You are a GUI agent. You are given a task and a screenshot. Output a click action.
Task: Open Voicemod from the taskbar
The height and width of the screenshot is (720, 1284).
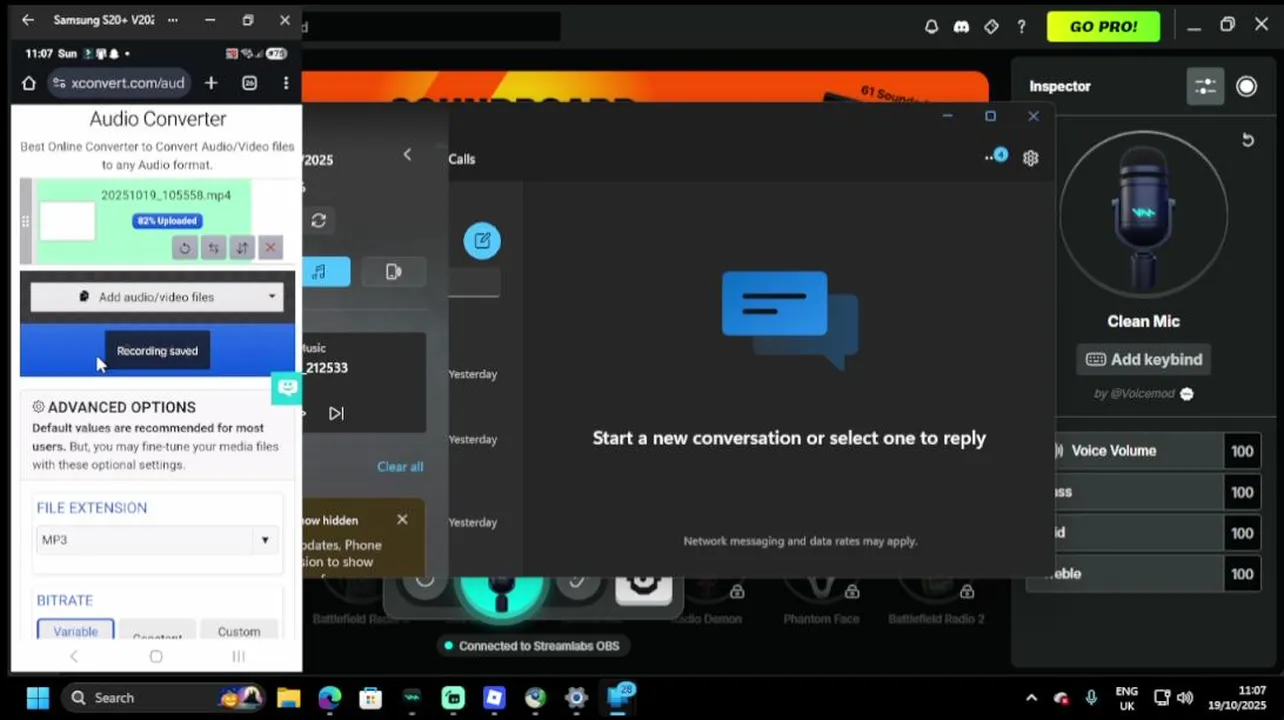click(x=412, y=698)
